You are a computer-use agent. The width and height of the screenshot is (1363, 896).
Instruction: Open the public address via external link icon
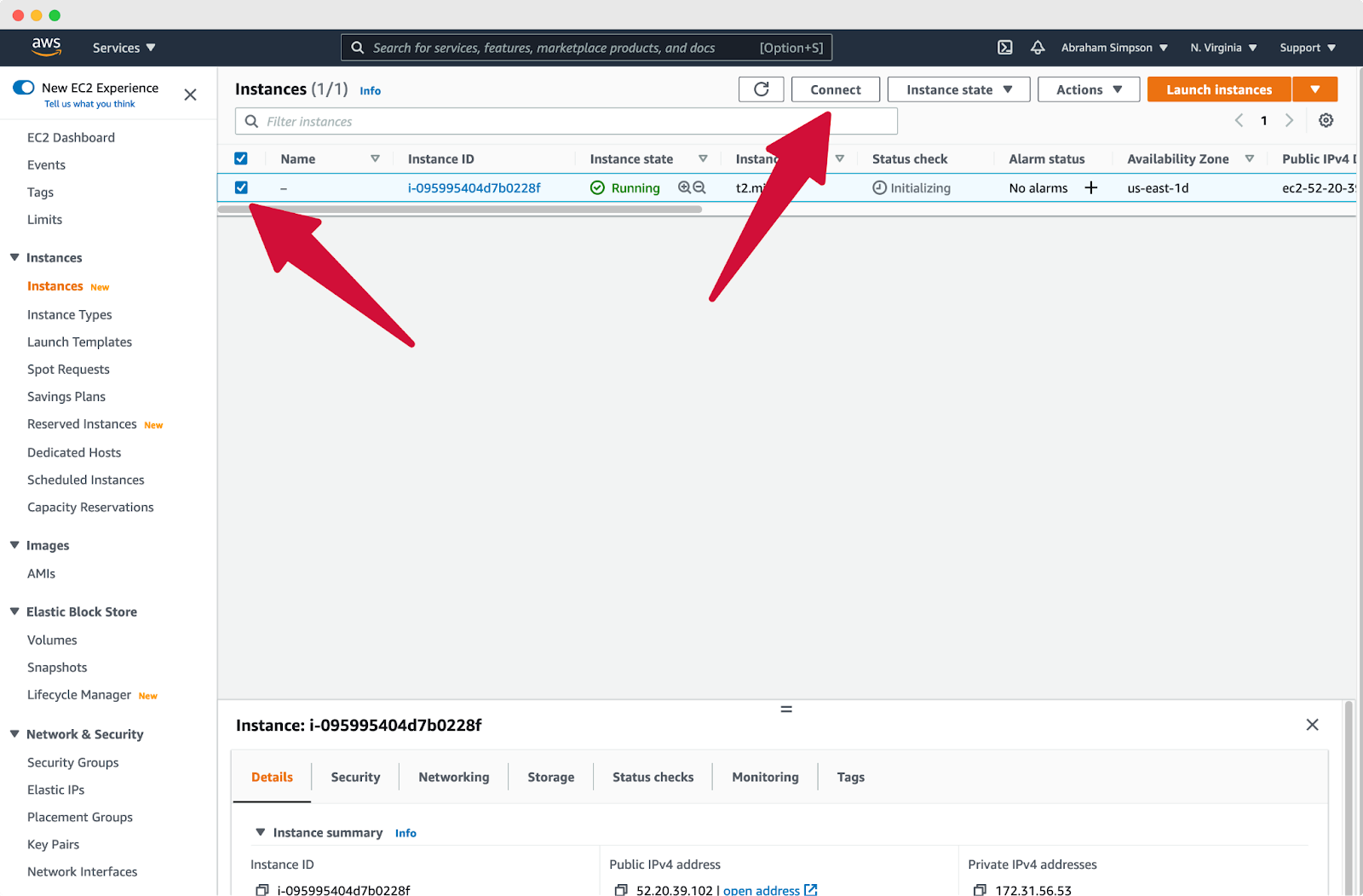pos(810,889)
